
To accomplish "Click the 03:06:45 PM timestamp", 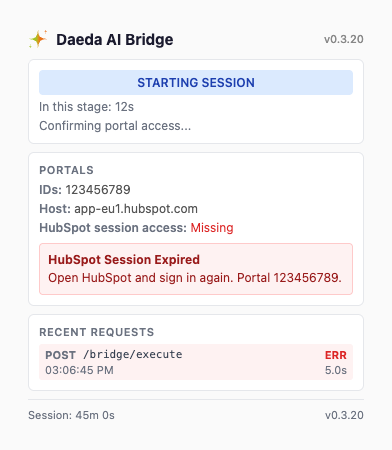I will pos(79,370).
